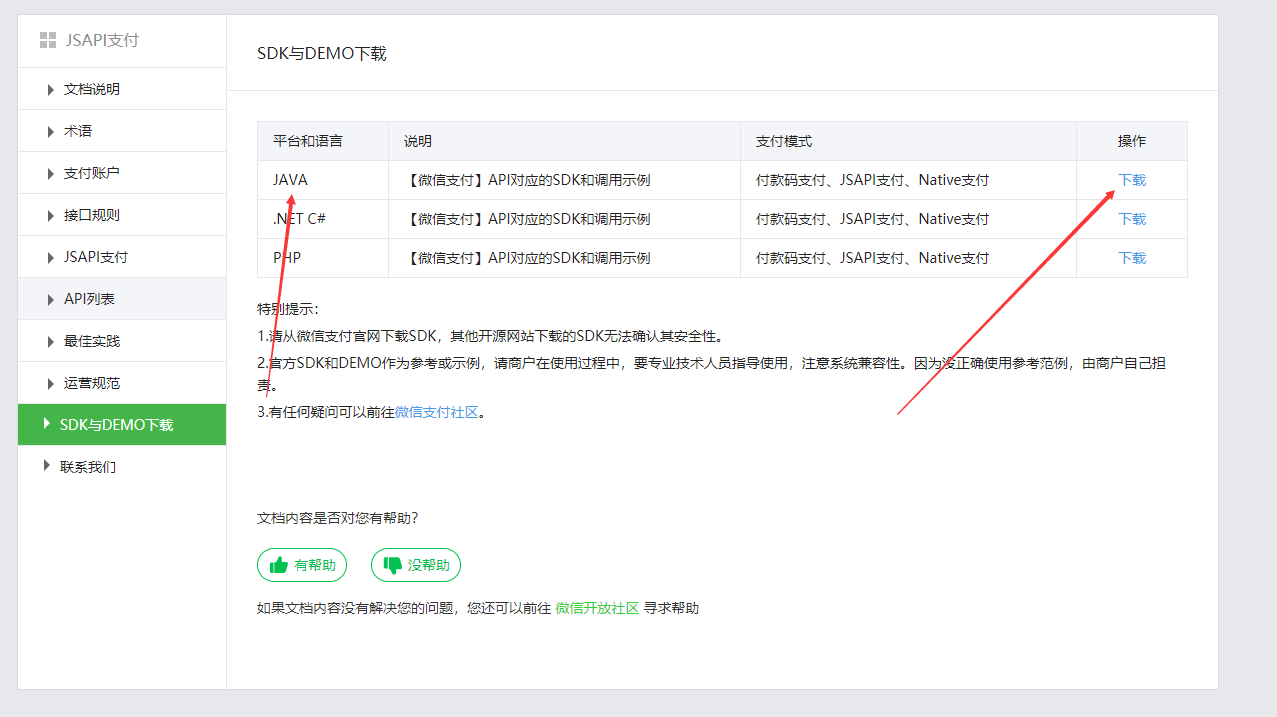The height and width of the screenshot is (717, 1277).
Task: Click the .NET C# row description cell
Action: (565, 219)
